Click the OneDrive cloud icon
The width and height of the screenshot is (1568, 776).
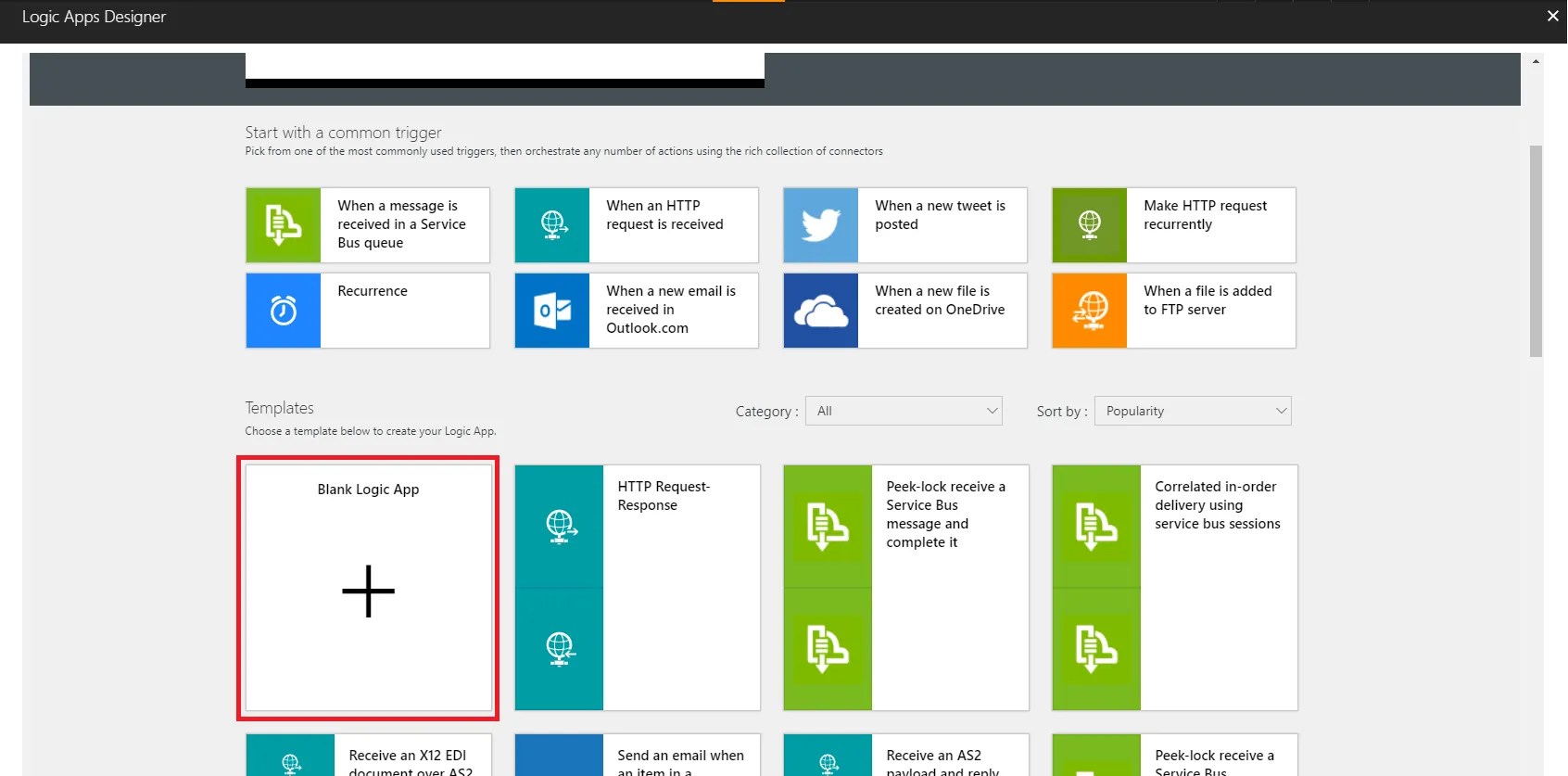click(x=821, y=311)
